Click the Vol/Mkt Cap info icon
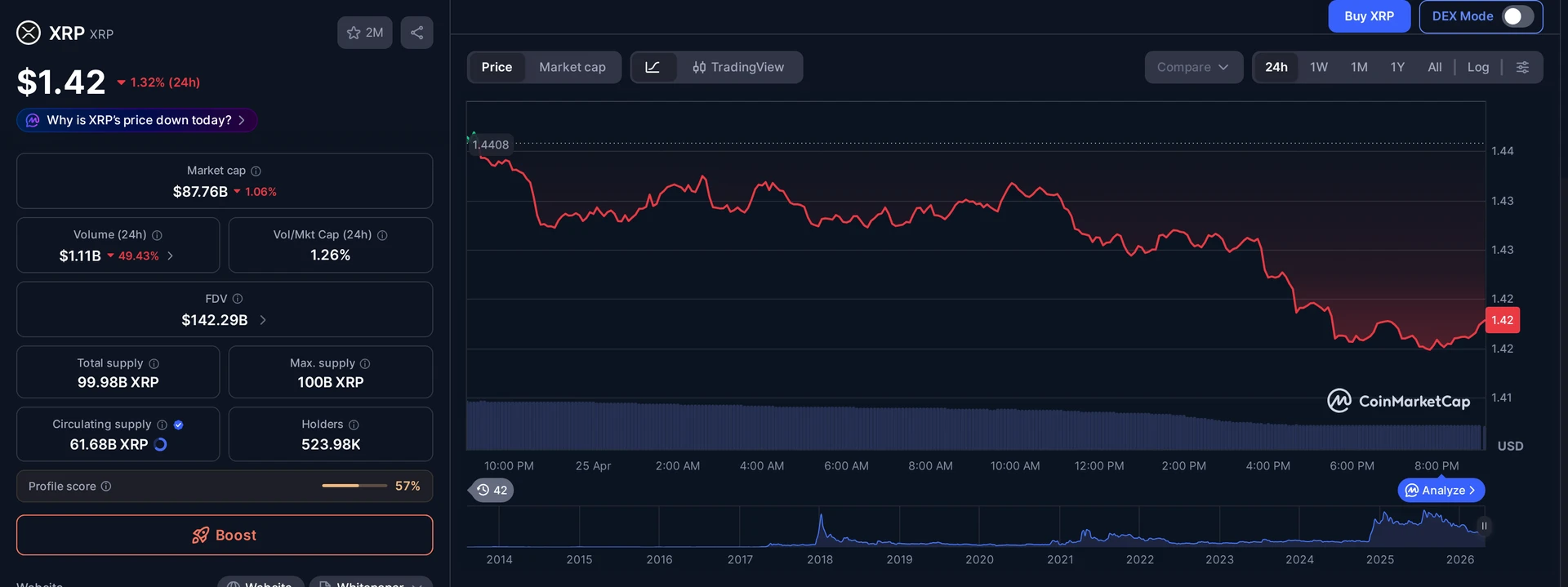1568x587 pixels. coord(382,235)
